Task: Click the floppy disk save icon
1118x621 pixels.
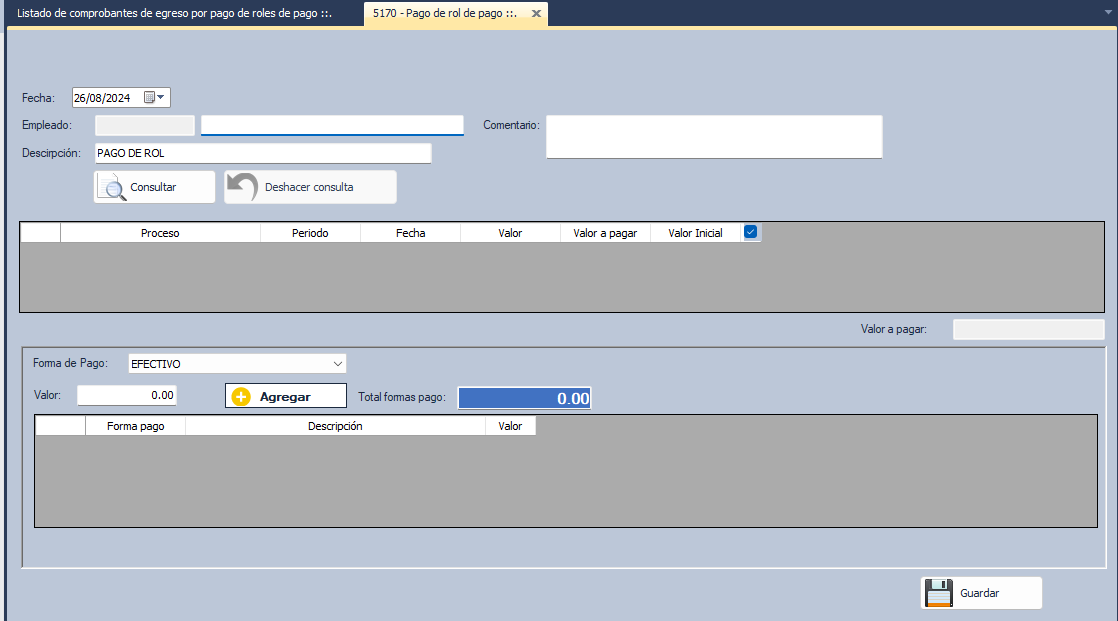Action: pyautogui.click(x=938, y=593)
